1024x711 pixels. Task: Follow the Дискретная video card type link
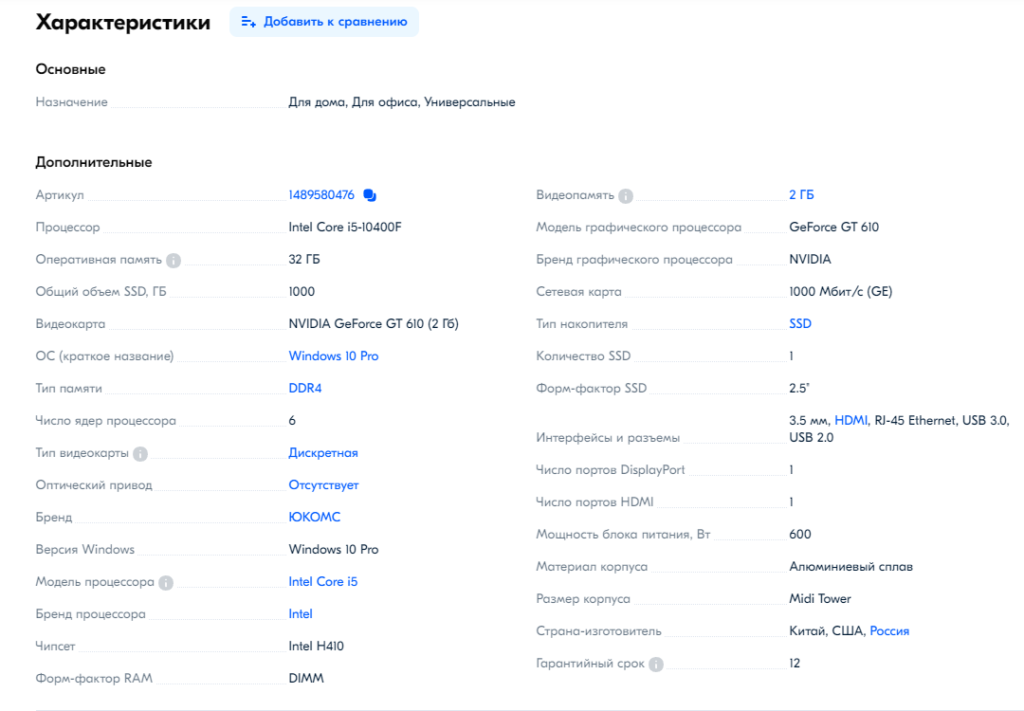click(323, 452)
